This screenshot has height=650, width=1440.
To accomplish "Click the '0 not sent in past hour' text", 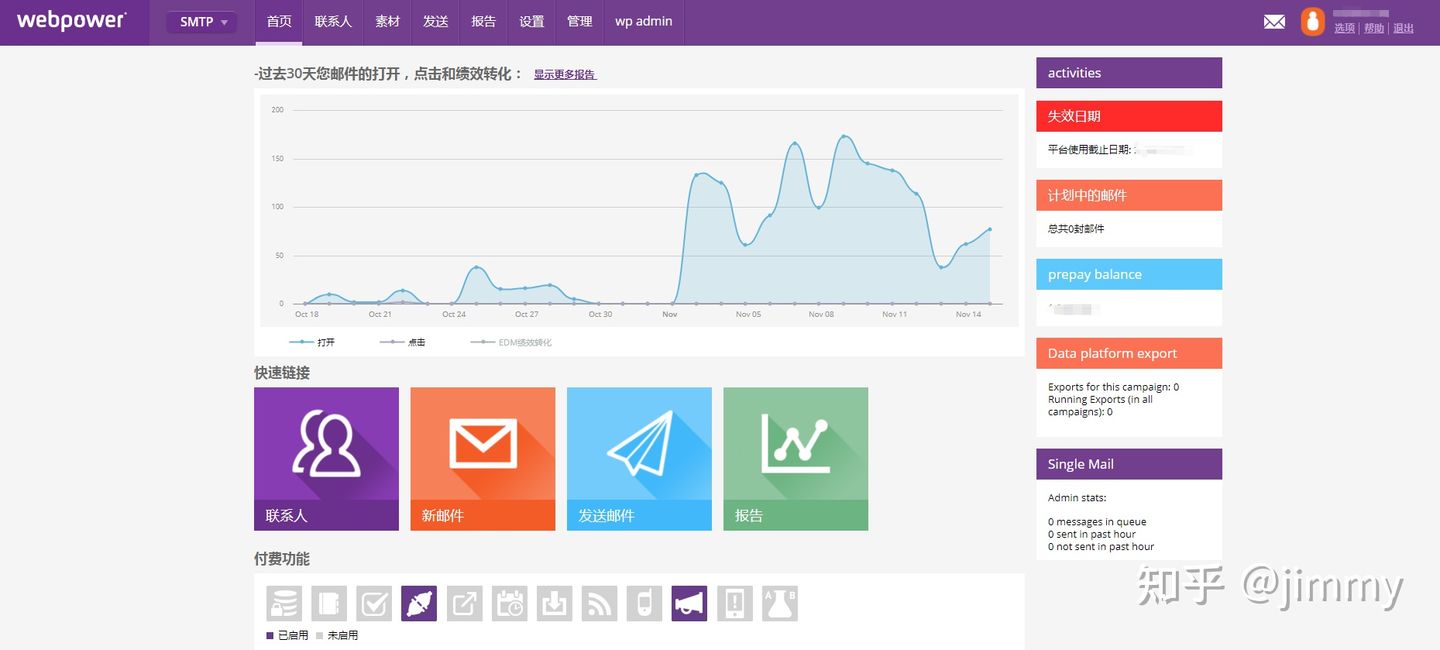I will coord(1101,547).
